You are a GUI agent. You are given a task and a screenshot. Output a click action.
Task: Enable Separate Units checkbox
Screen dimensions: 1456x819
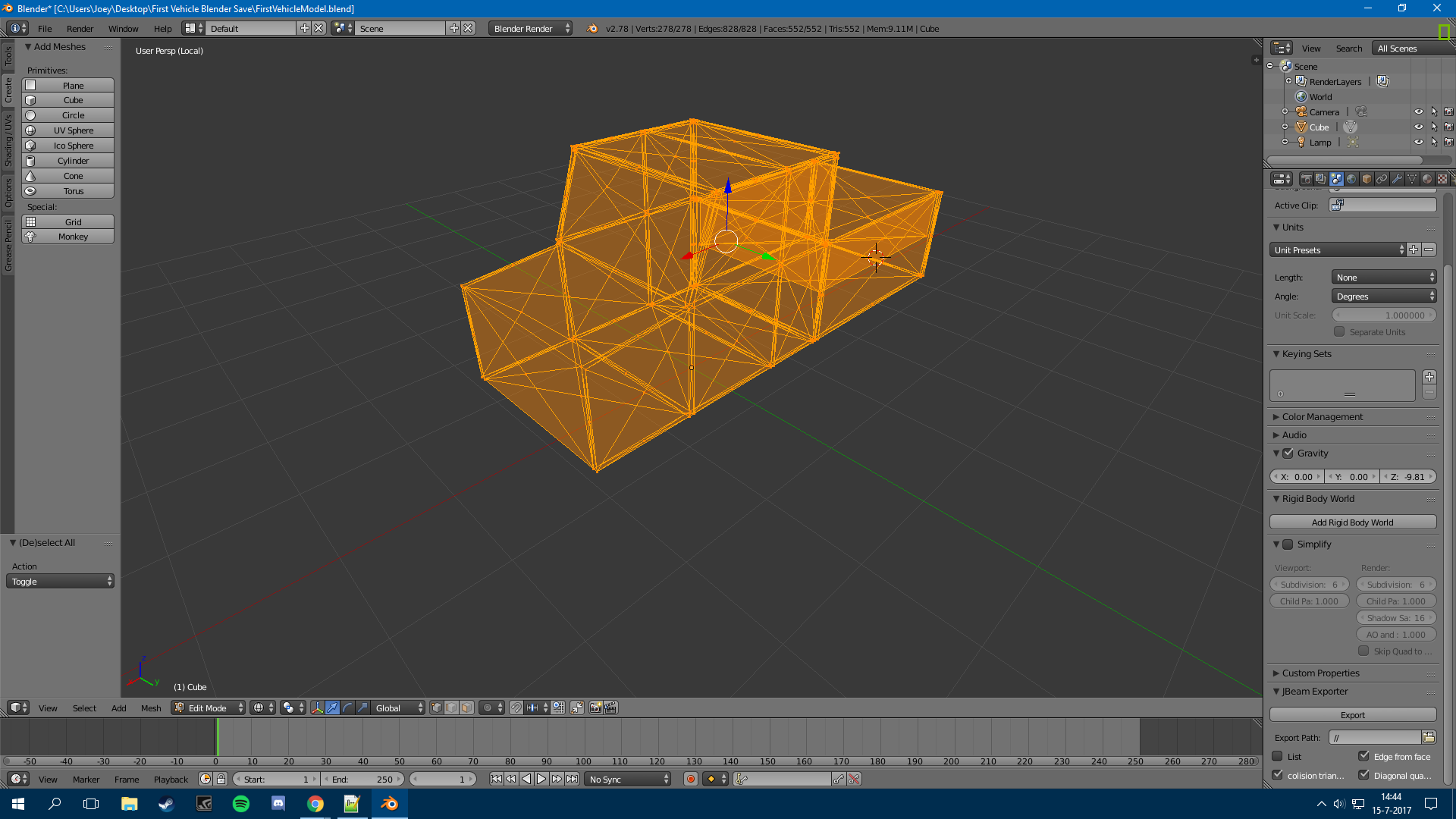(x=1339, y=331)
